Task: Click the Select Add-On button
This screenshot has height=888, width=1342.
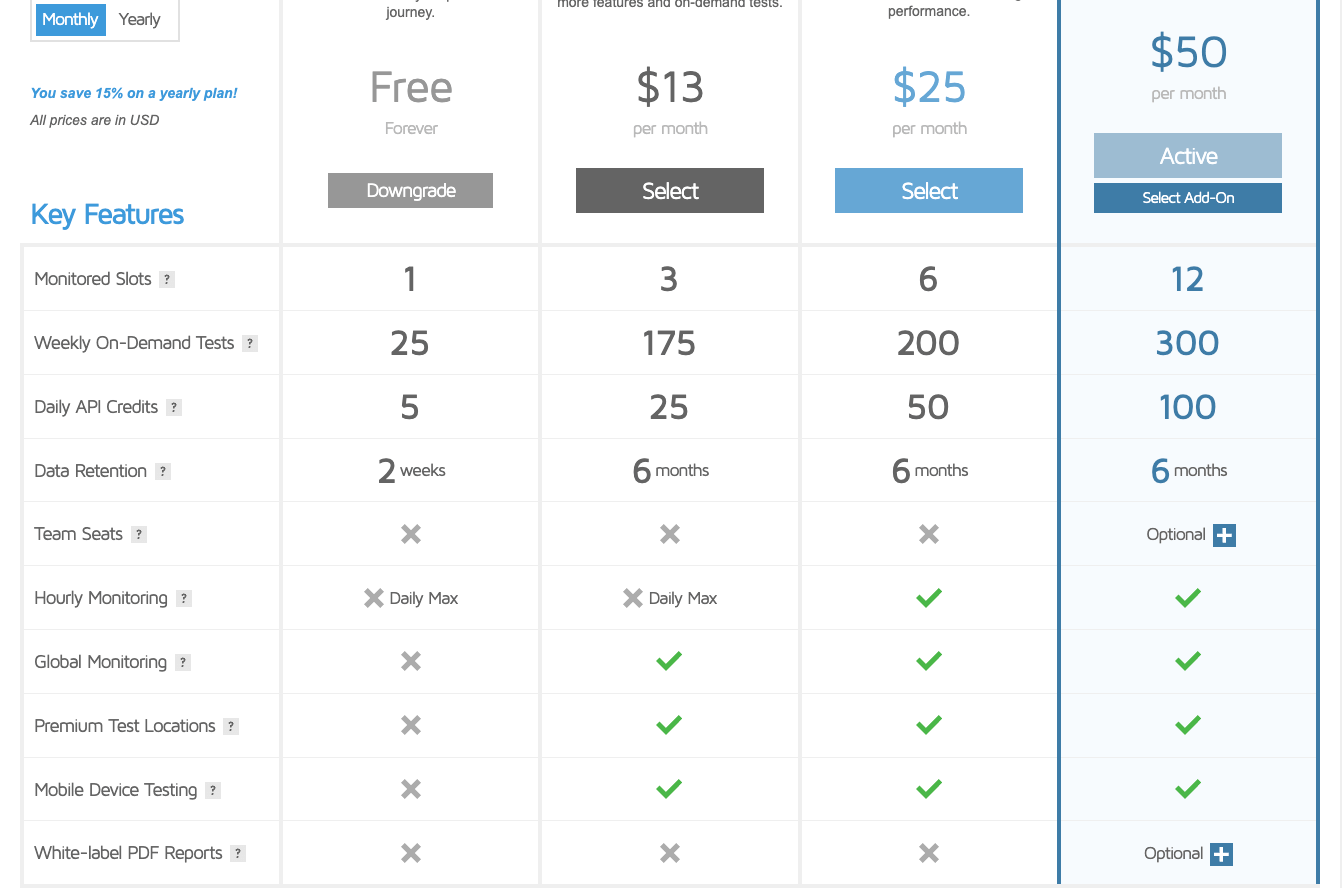Action: [1188, 198]
